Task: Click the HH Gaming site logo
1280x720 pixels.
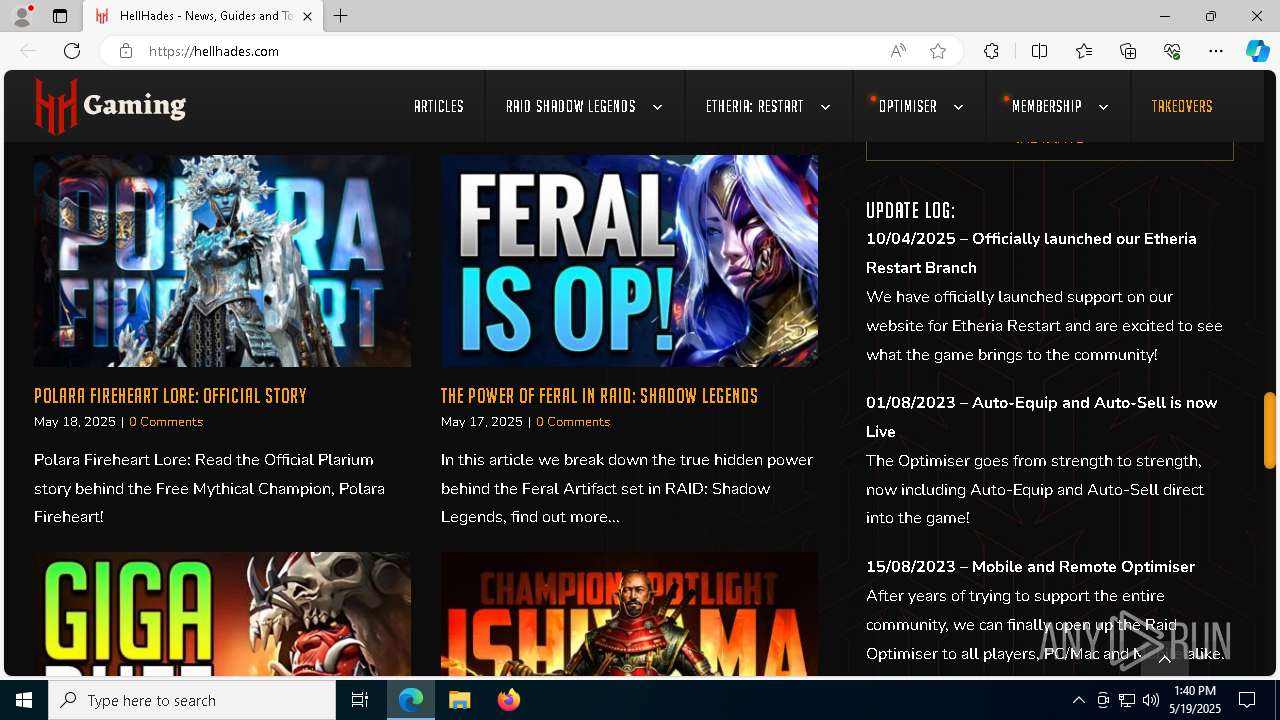Action: pos(110,105)
